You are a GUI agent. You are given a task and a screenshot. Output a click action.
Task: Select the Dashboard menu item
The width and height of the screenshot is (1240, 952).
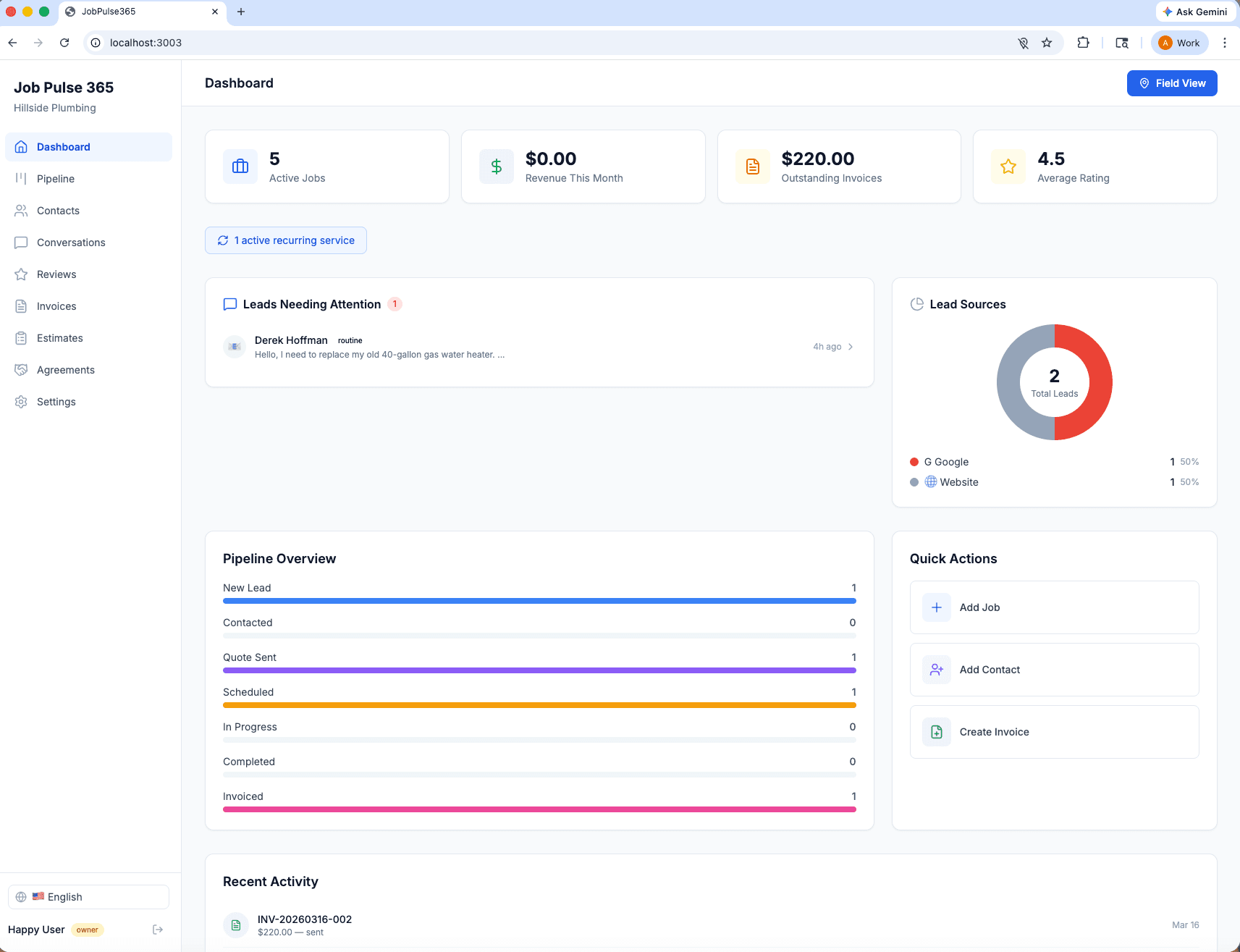click(x=64, y=146)
